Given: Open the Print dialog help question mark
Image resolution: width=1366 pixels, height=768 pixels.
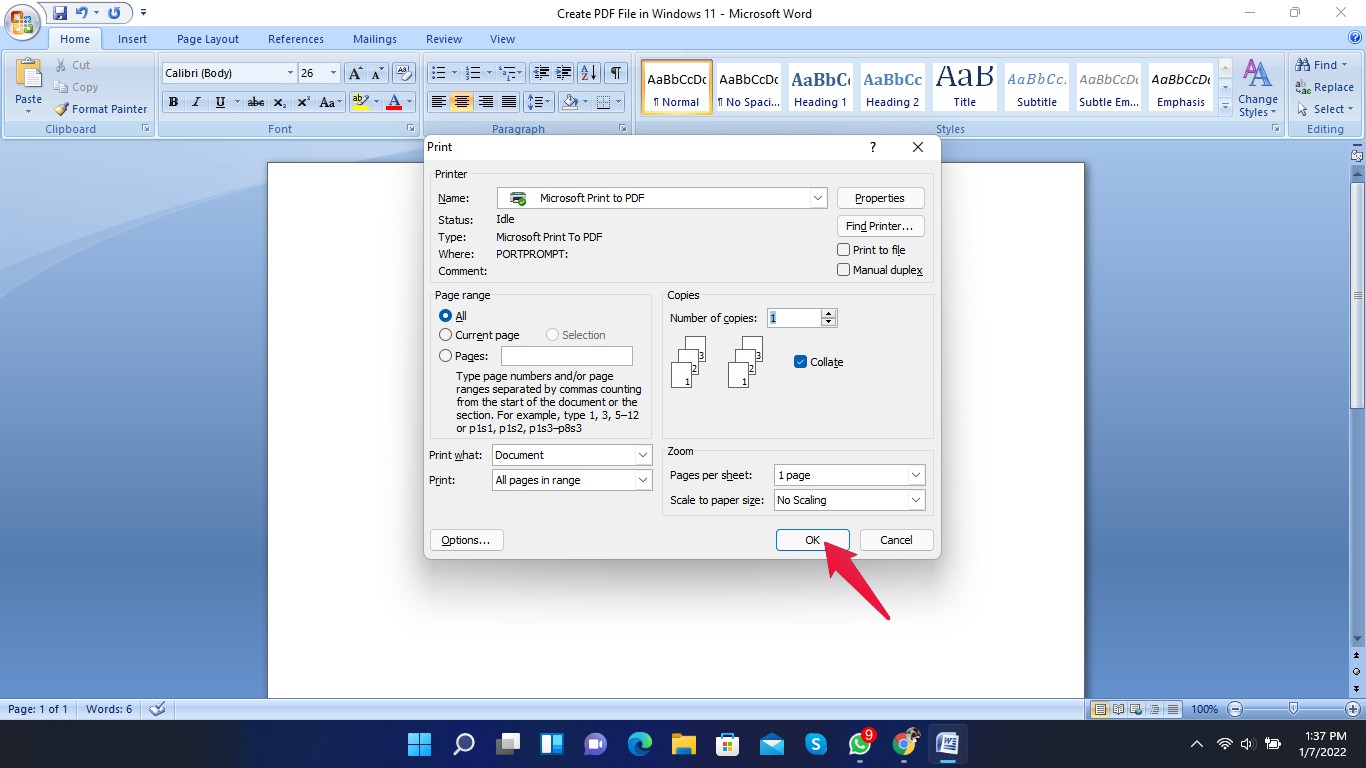Looking at the screenshot, I should (x=872, y=147).
